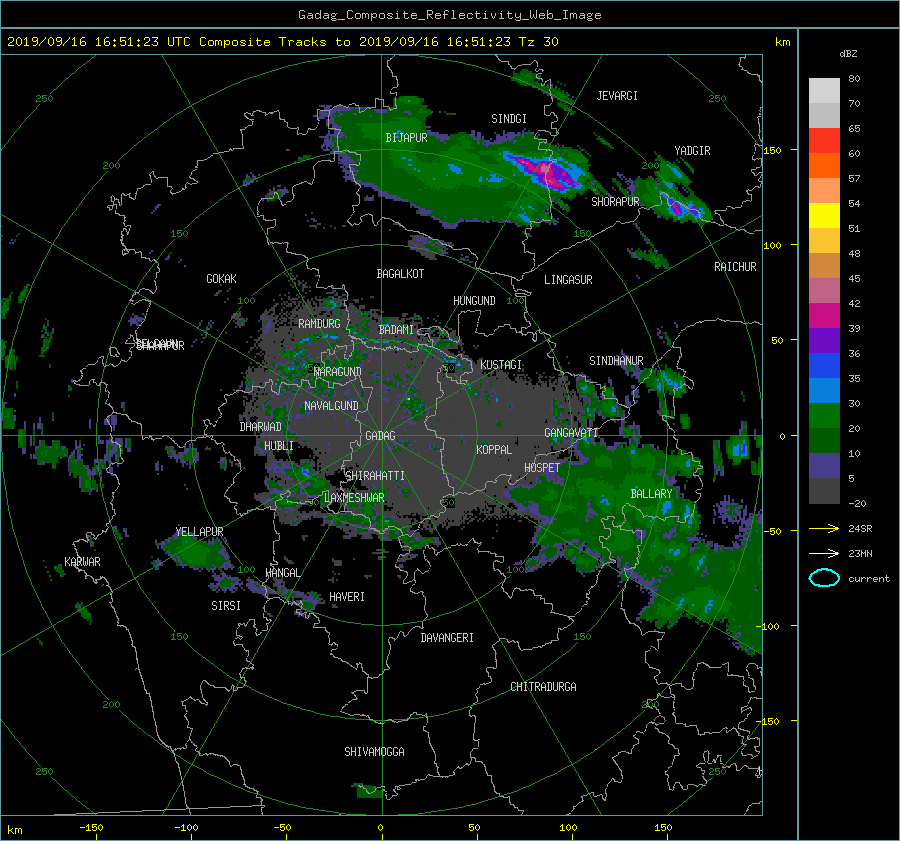The width and height of the screenshot is (900, 841).
Task: Select the magenta 39 dBZ color swatch
Action: pos(824,315)
